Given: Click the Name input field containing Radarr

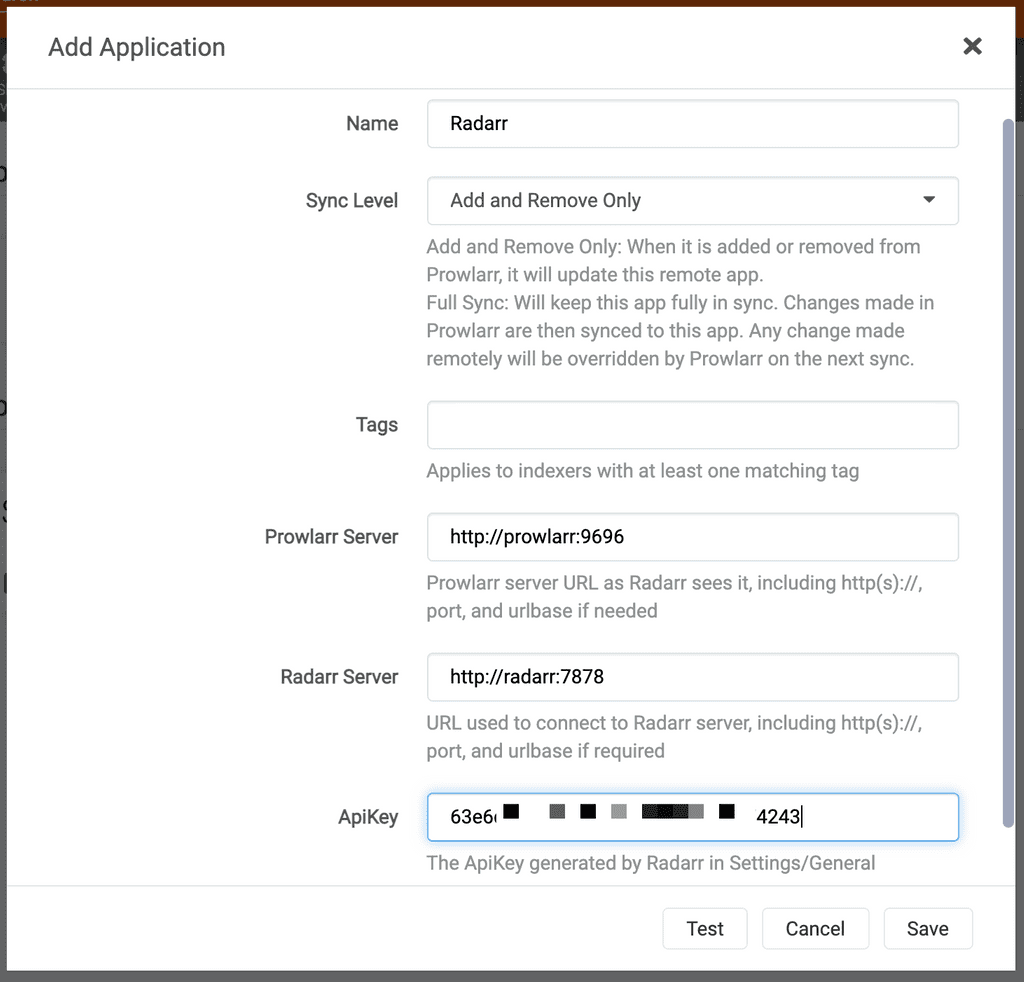Looking at the screenshot, I should click(x=692, y=124).
